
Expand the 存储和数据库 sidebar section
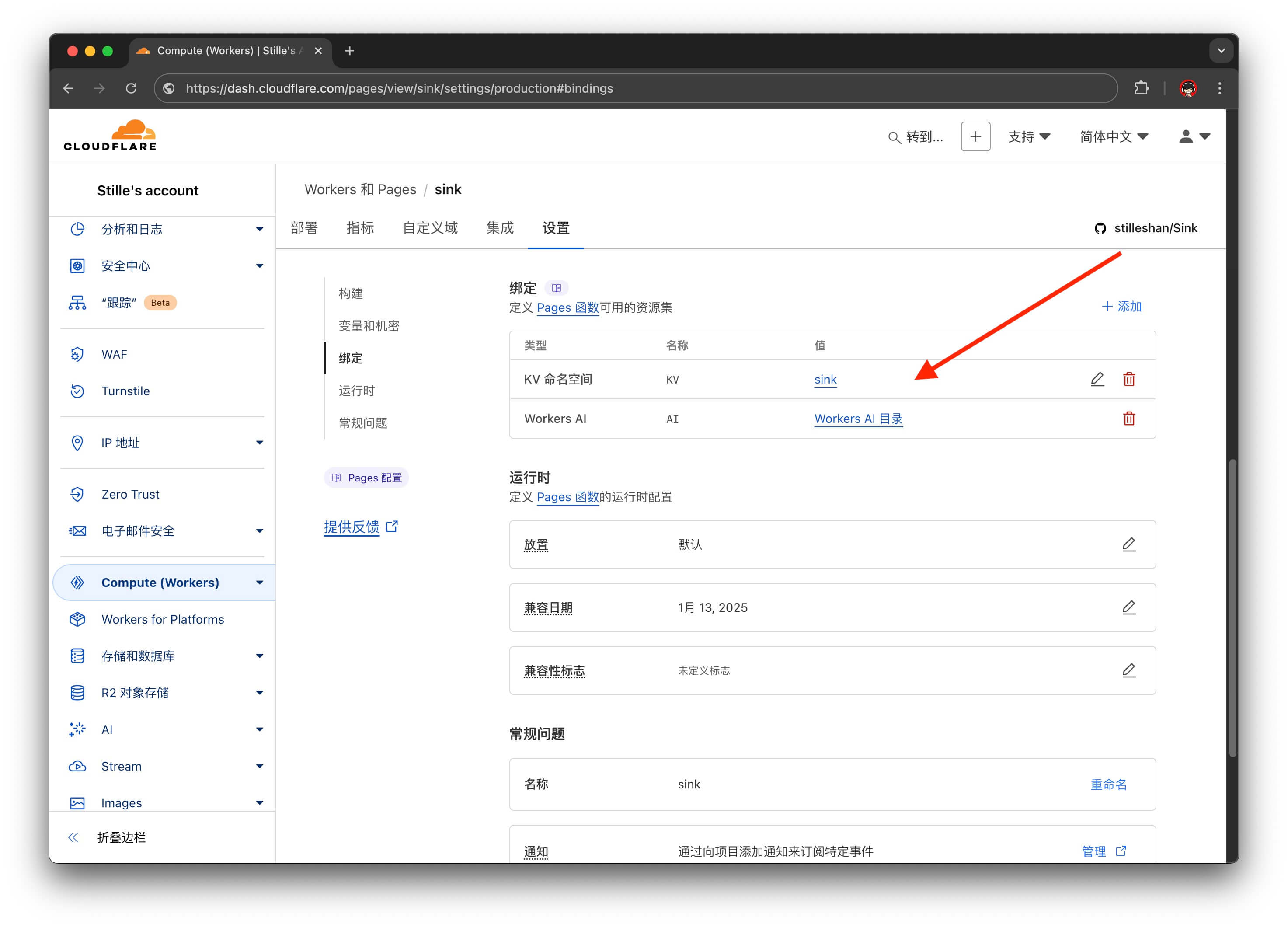point(260,656)
